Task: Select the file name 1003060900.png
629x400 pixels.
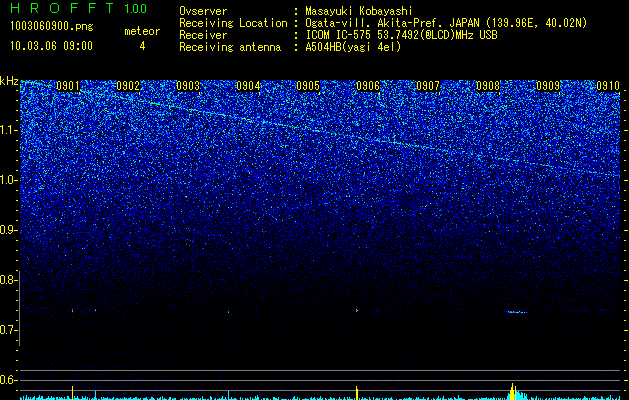Action: tap(51, 27)
